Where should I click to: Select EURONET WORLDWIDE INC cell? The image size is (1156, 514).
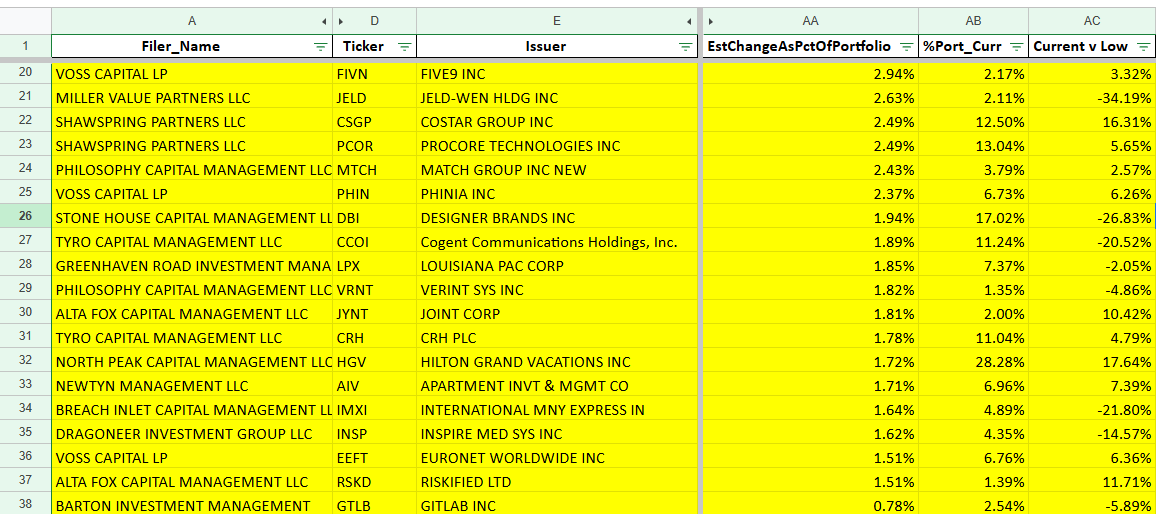[557, 458]
